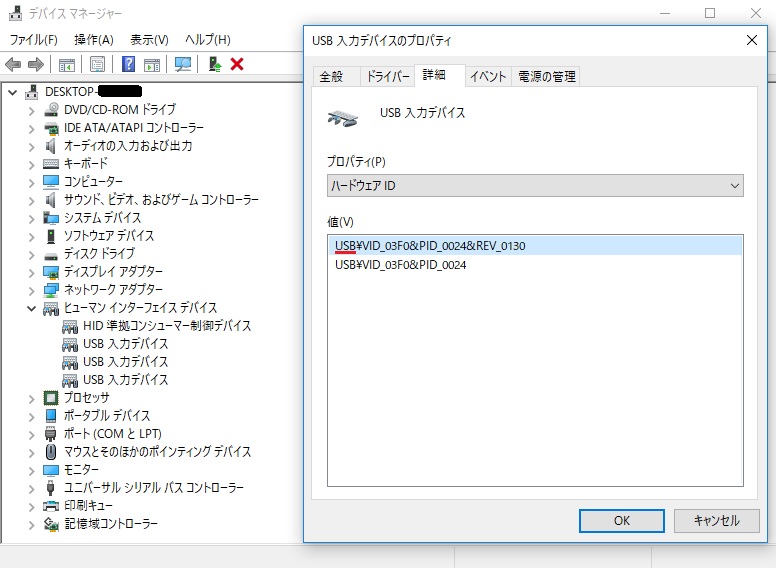Image resolution: width=776 pixels, height=568 pixels.
Task: Select the ポート (COM と LPT) icon
Action: tap(51, 434)
